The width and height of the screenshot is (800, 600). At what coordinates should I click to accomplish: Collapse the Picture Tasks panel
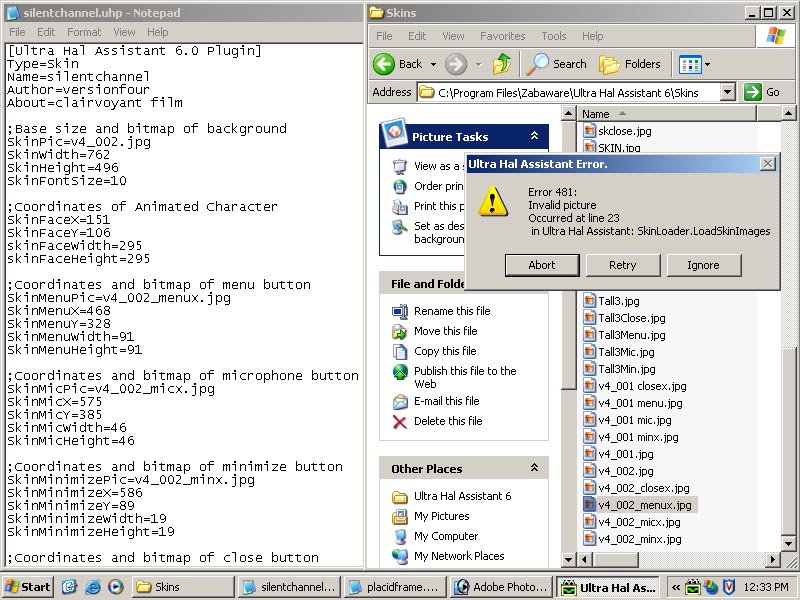tap(534, 136)
